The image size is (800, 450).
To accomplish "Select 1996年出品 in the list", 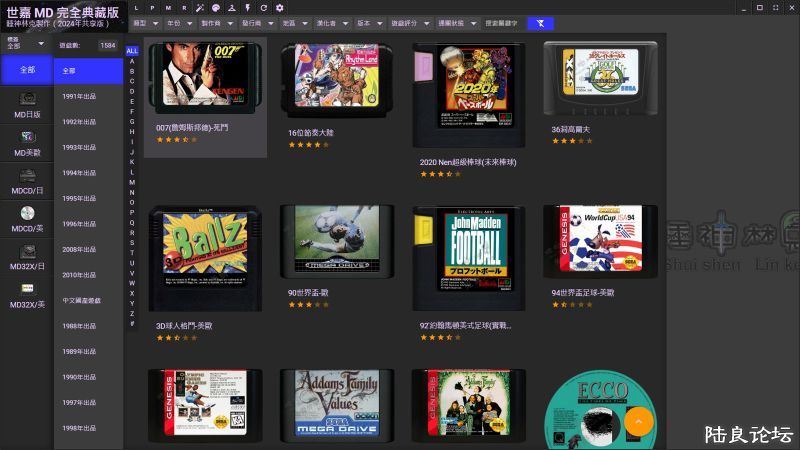I will point(89,224).
